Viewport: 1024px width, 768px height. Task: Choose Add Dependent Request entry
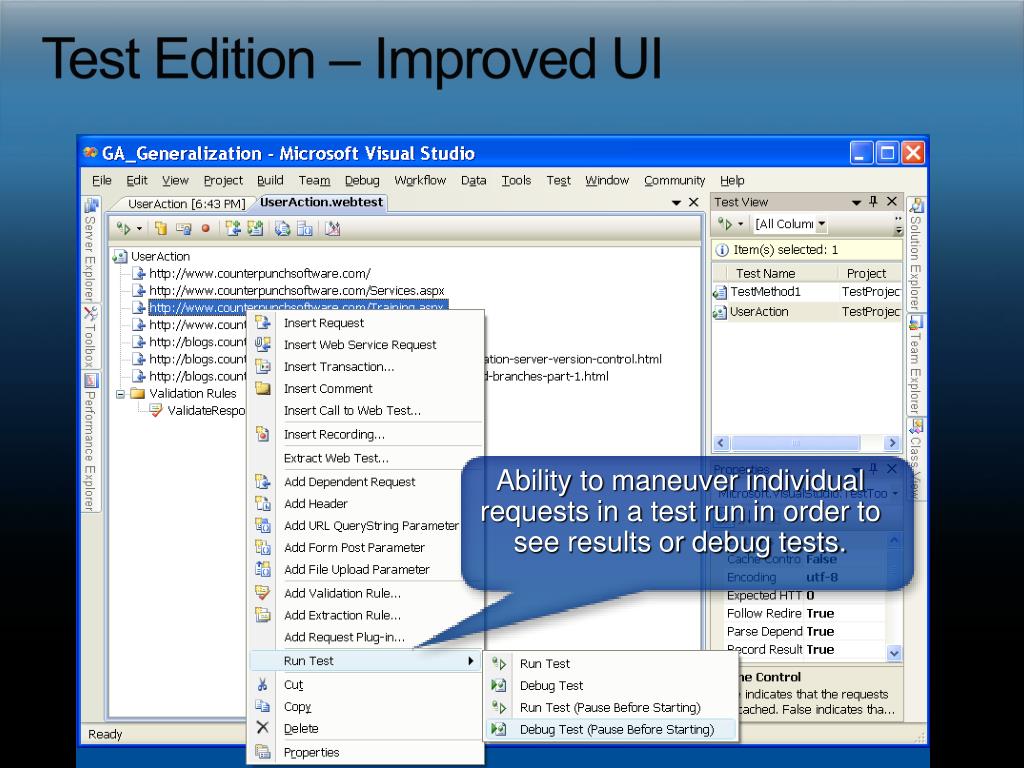(x=367, y=482)
